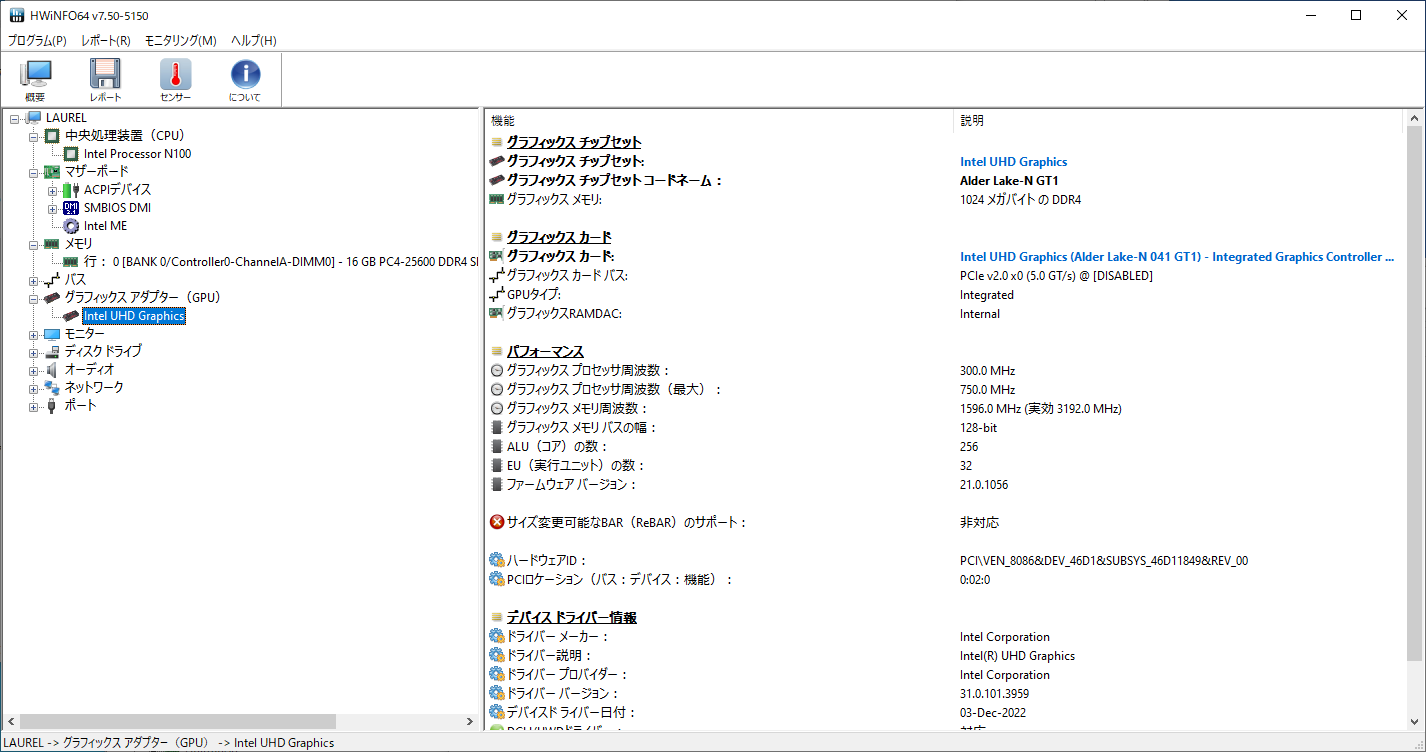Screen dimensions: 1426x752
Task: Collapse the メモリ branch
Action: pyautogui.click(x=34, y=244)
